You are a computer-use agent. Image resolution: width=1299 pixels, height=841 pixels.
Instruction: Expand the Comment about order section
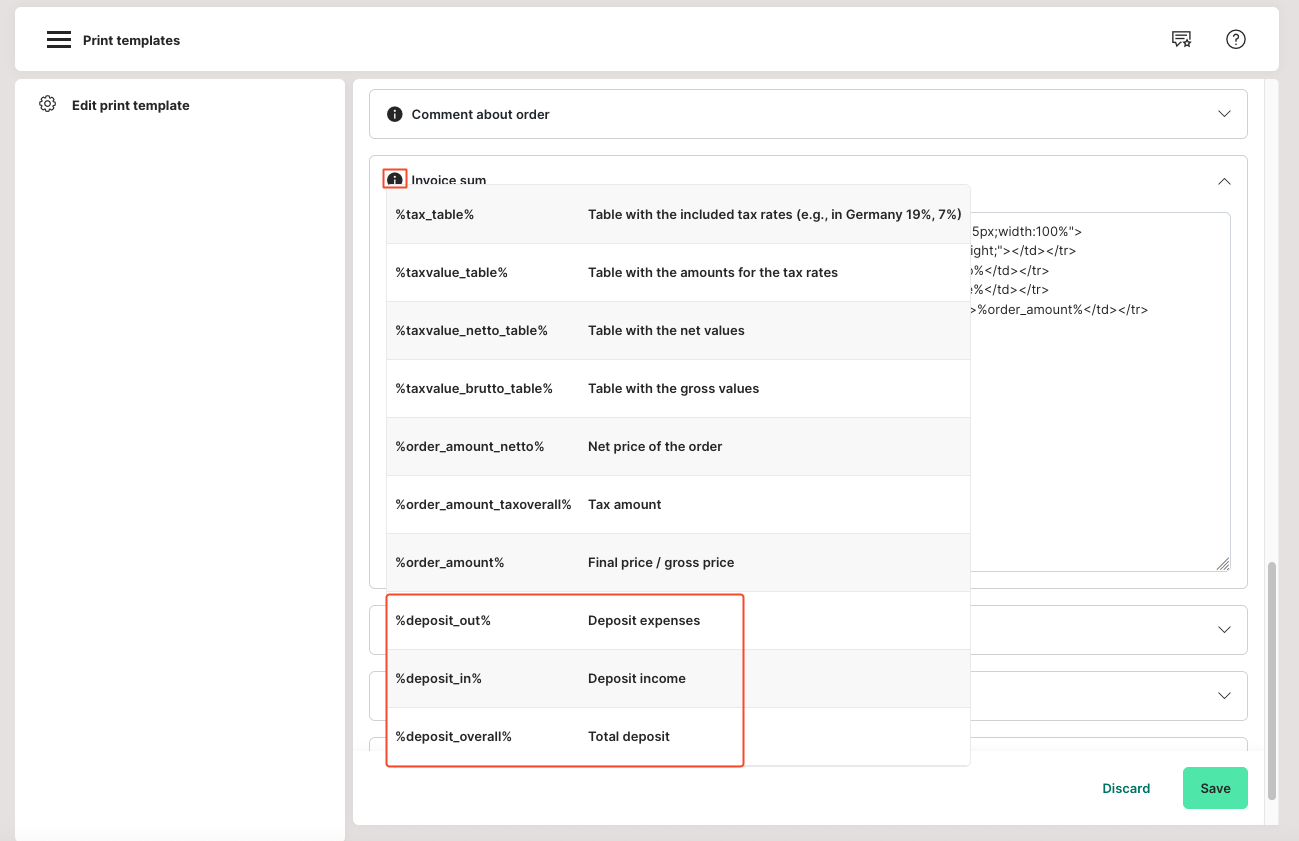pyautogui.click(x=1224, y=114)
